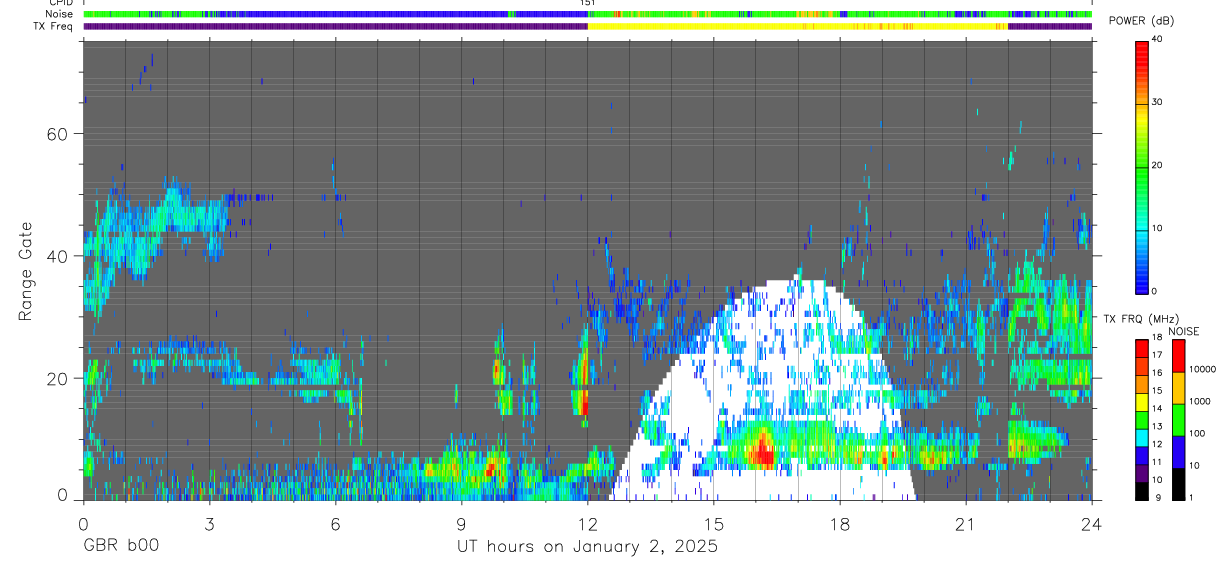Click the 12 label on the TX FRQ scale
Image resolution: width=1228 pixels, height=567 pixels.
pyautogui.click(x=1157, y=444)
